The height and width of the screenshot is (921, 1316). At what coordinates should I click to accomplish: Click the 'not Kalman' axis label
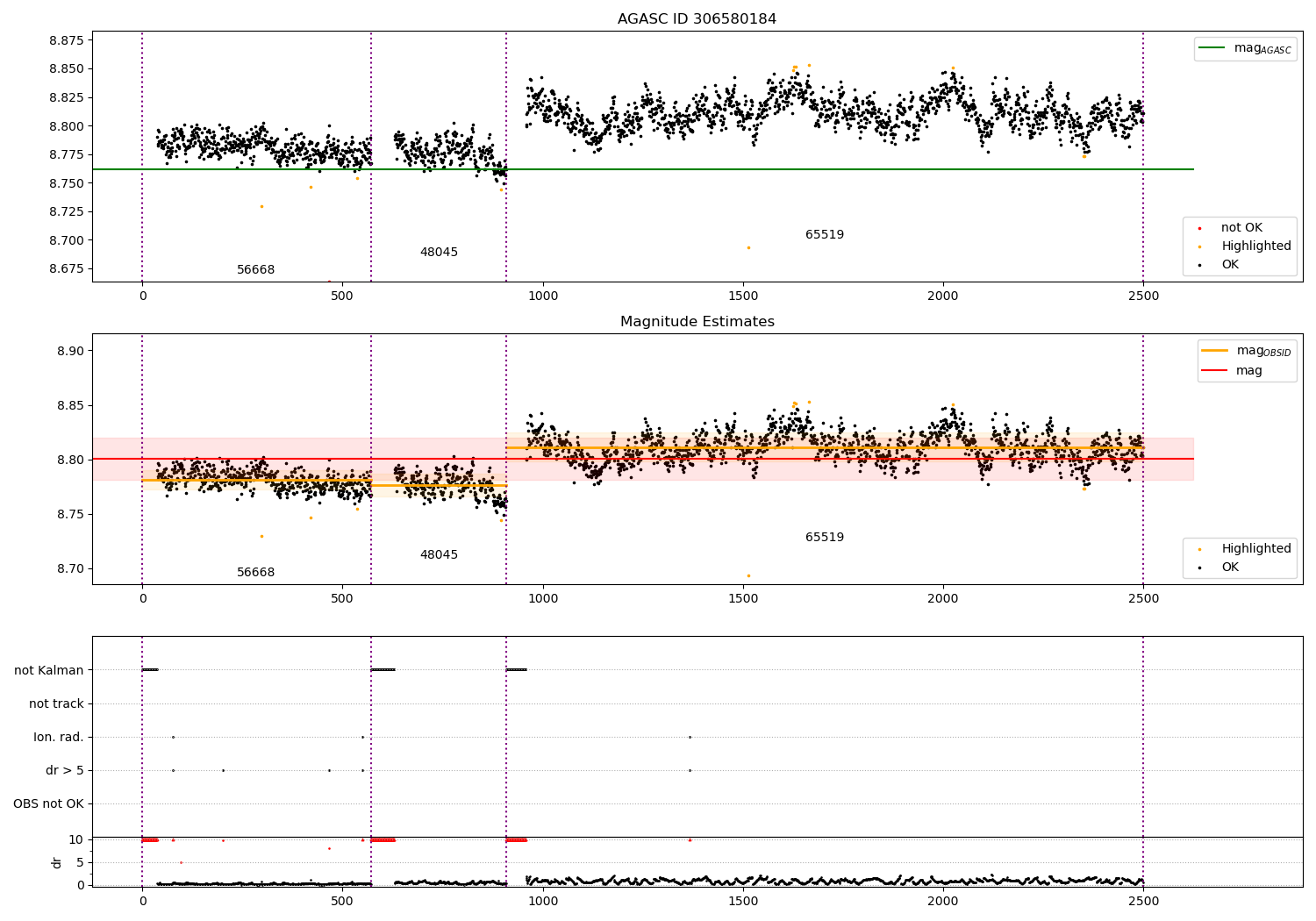[49, 670]
